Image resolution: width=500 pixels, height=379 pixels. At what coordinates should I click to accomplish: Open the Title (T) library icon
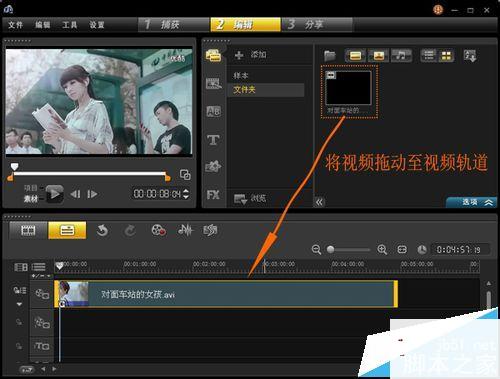[213, 139]
